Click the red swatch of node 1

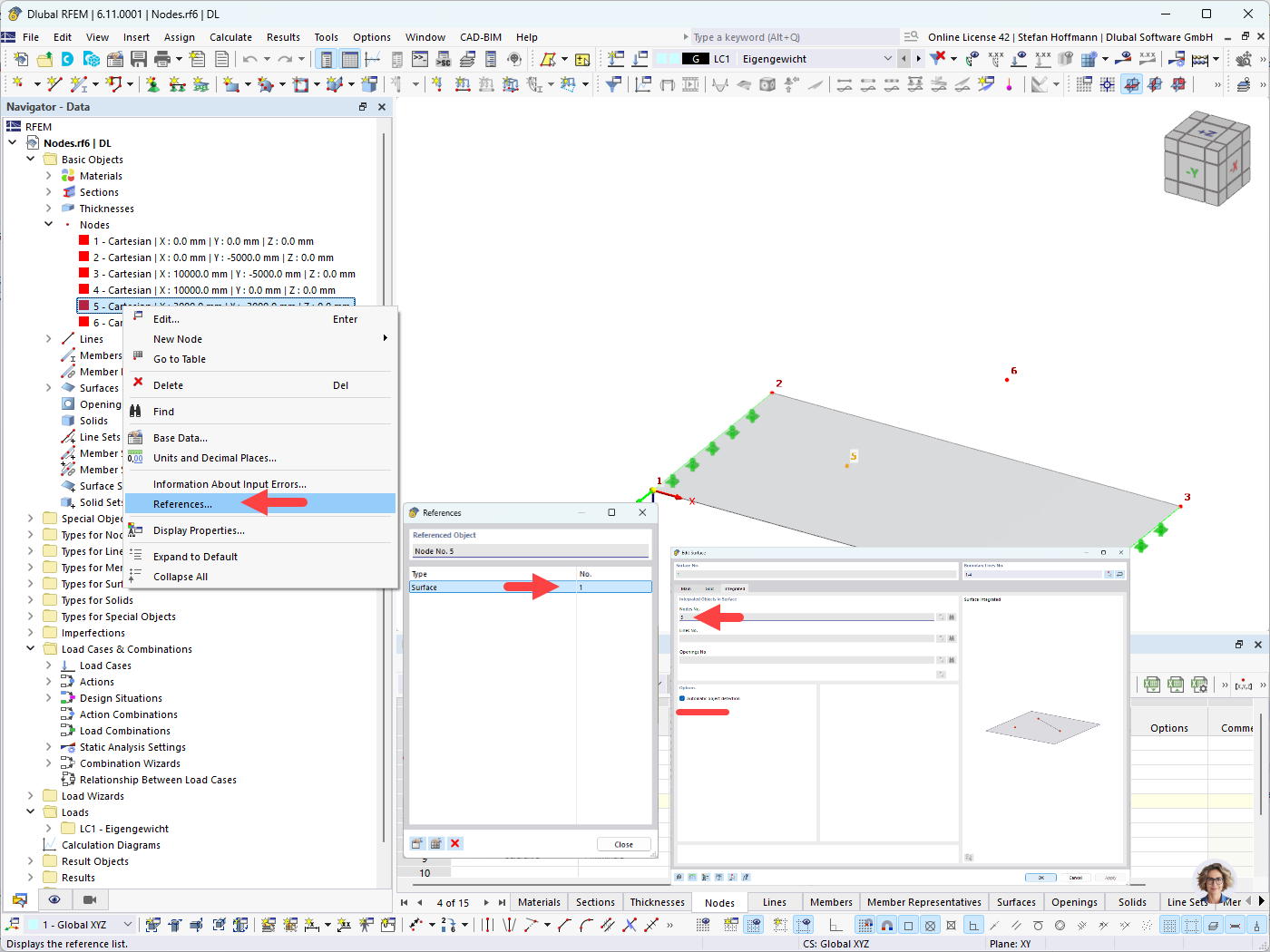point(83,241)
